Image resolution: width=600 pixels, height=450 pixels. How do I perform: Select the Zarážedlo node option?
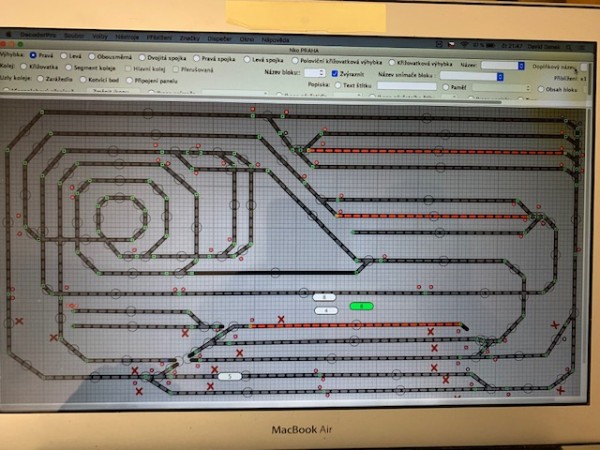(x=40, y=78)
